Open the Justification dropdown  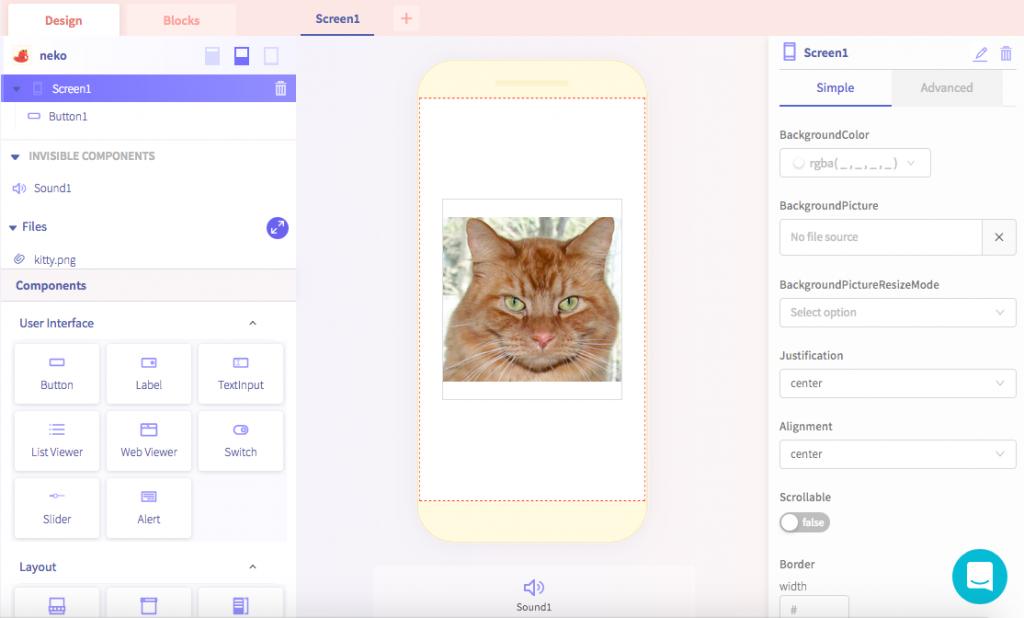point(897,383)
